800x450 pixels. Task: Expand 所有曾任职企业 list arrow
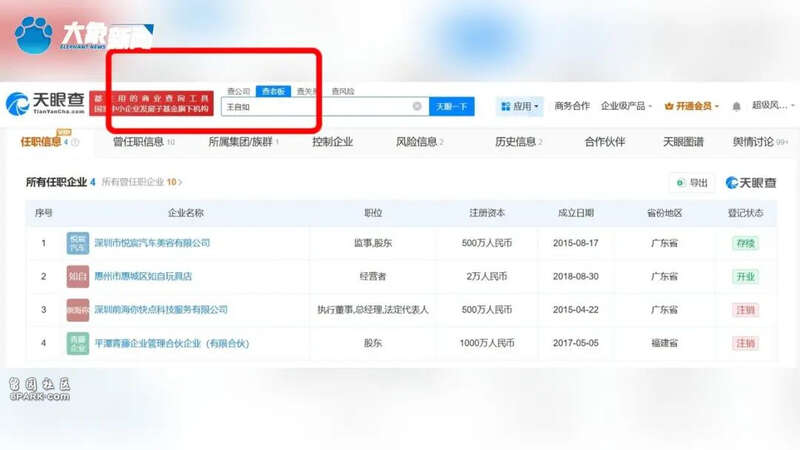181,183
